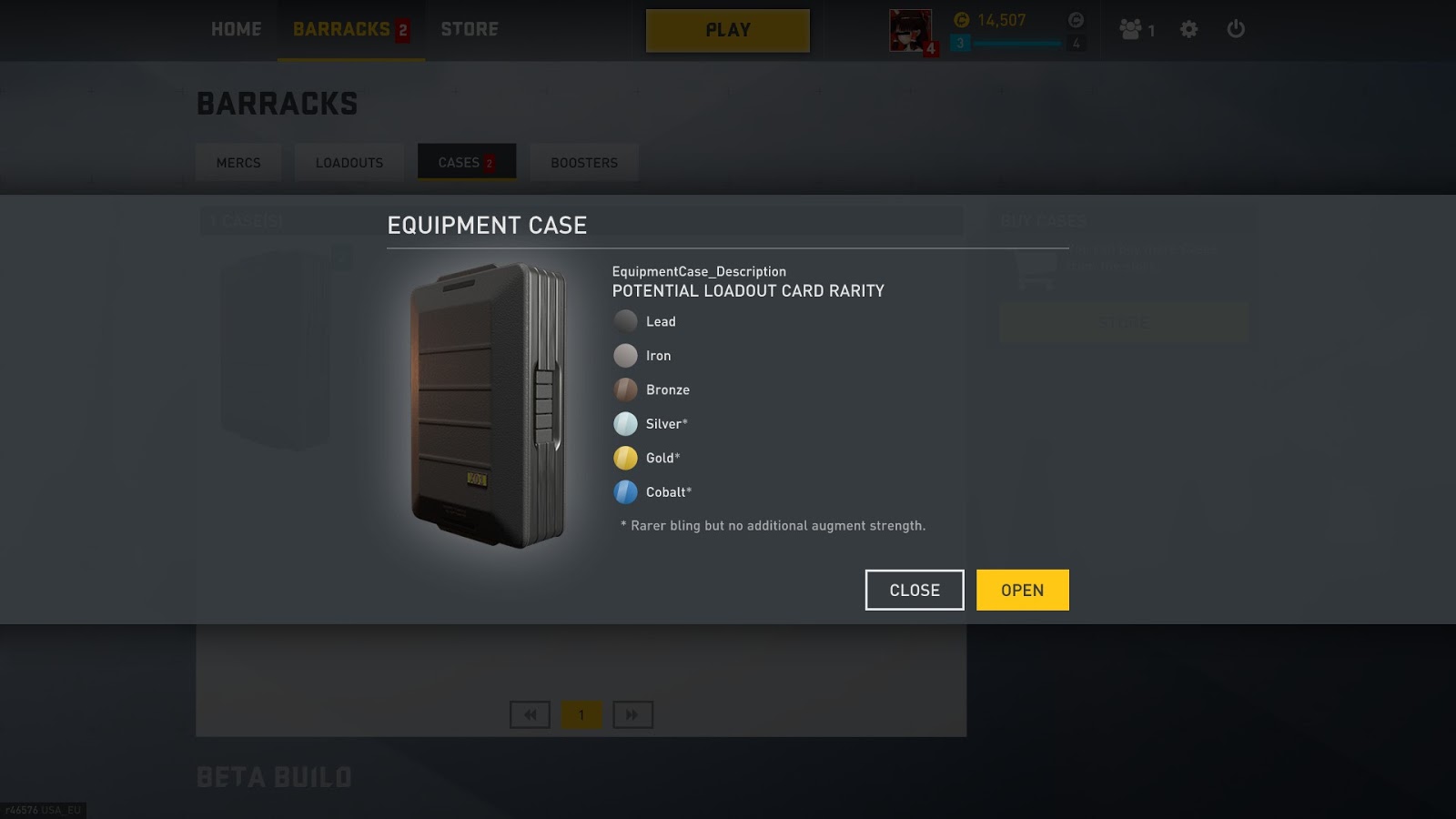Go to previous page arrows

point(530,714)
